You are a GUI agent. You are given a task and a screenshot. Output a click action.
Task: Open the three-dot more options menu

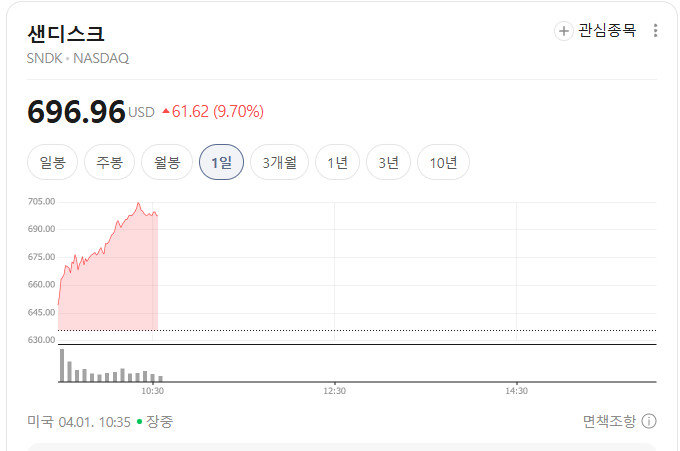point(655,31)
